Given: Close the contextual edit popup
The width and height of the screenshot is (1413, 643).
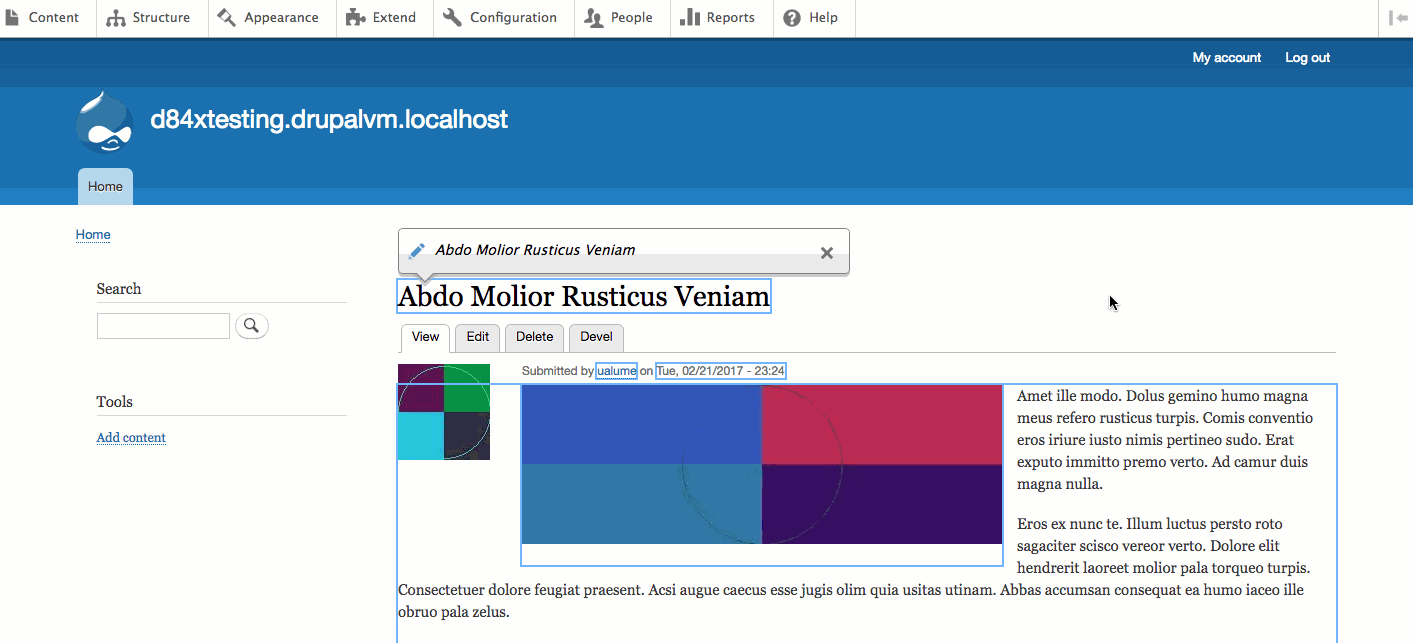Looking at the screenshot, I should pos(827,253).
